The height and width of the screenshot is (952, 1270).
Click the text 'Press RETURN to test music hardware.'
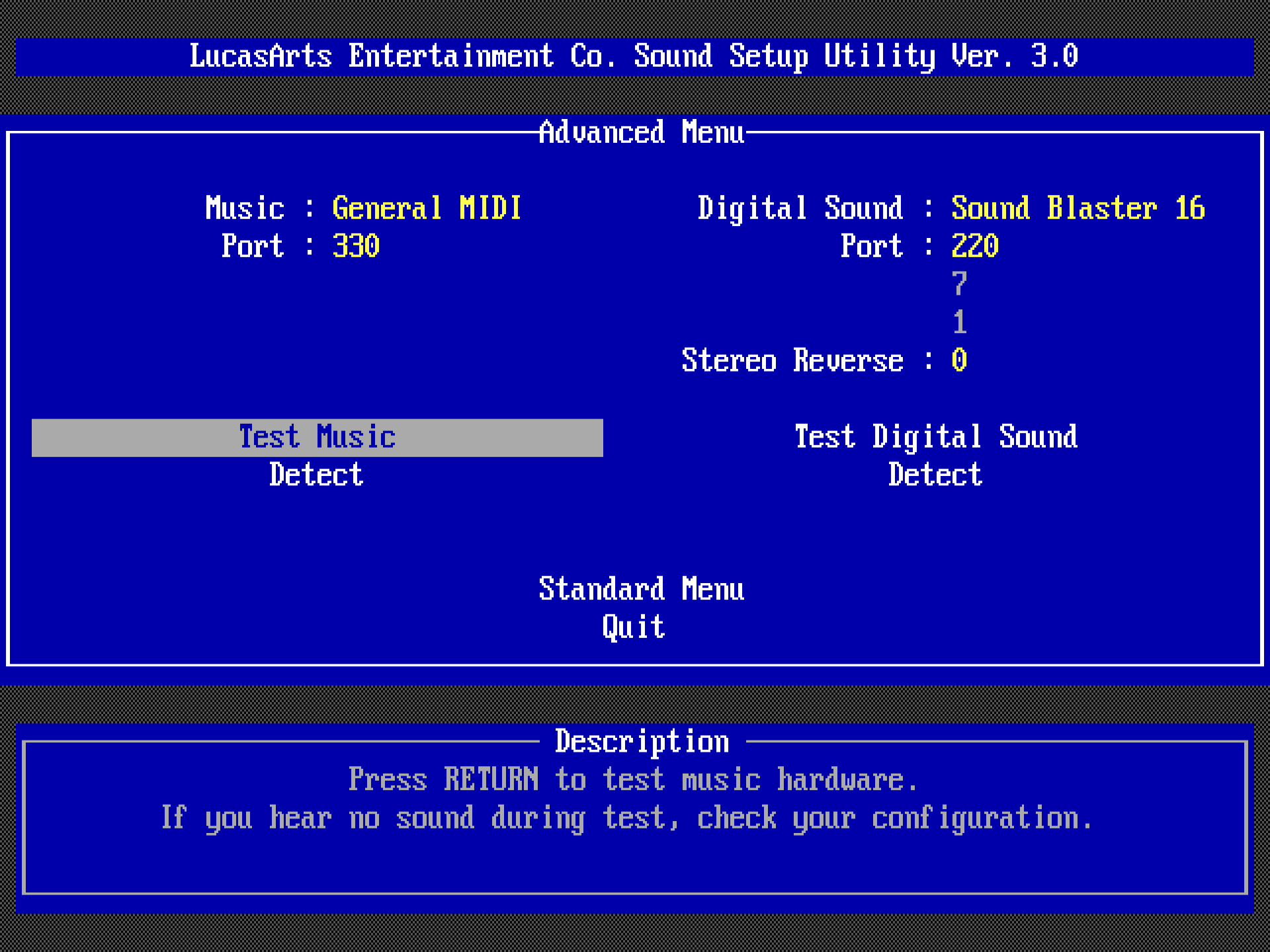point(633,779)
